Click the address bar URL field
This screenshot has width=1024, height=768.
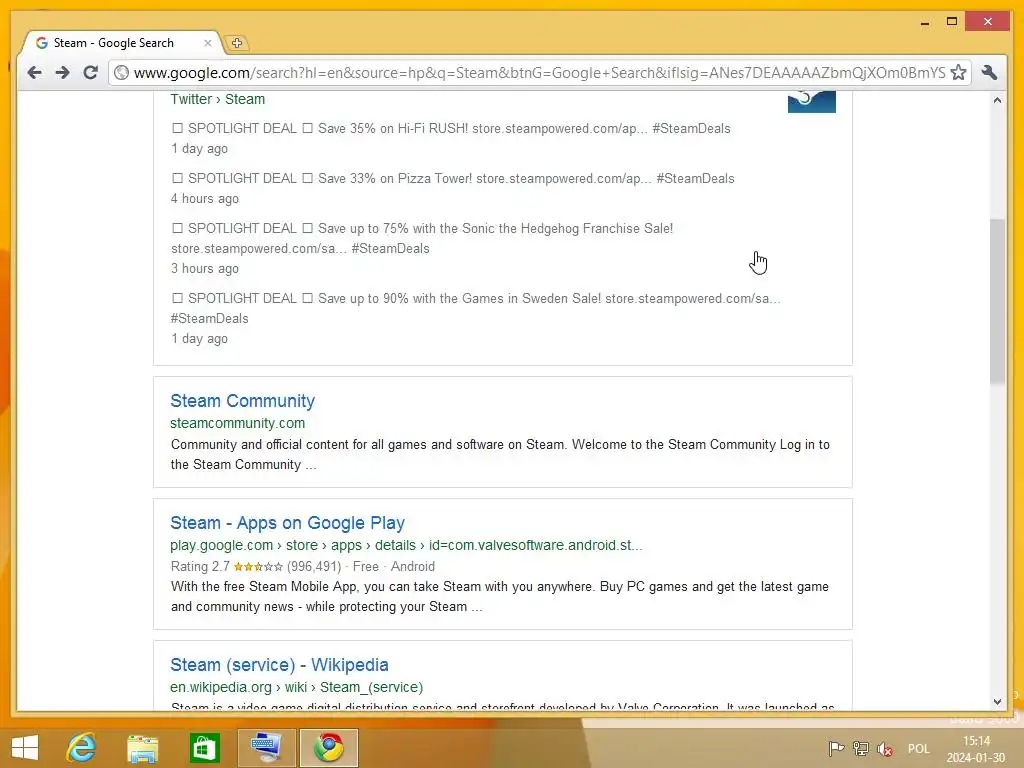pos(539,72)
